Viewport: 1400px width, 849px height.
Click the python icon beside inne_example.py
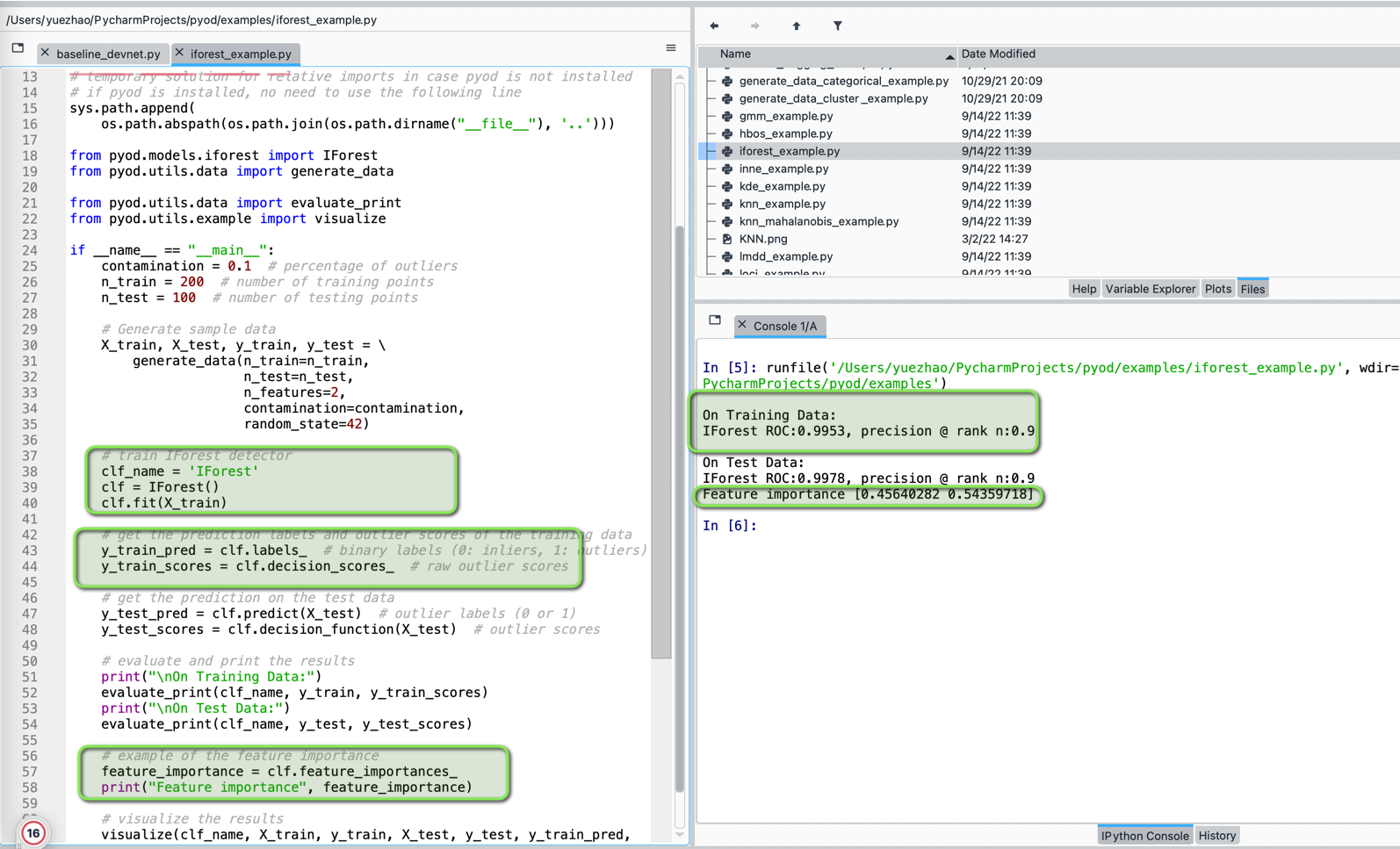point(727,169)
